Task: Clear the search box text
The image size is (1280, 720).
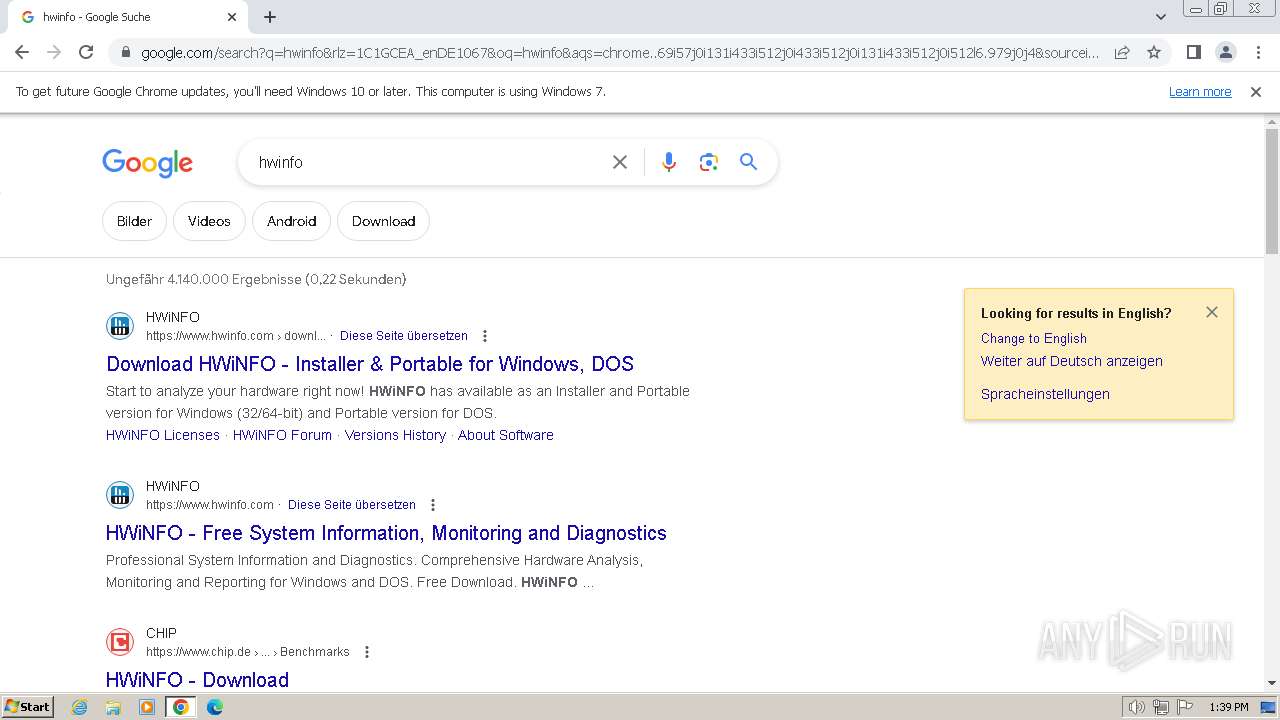Action: [x=620, y=162]
